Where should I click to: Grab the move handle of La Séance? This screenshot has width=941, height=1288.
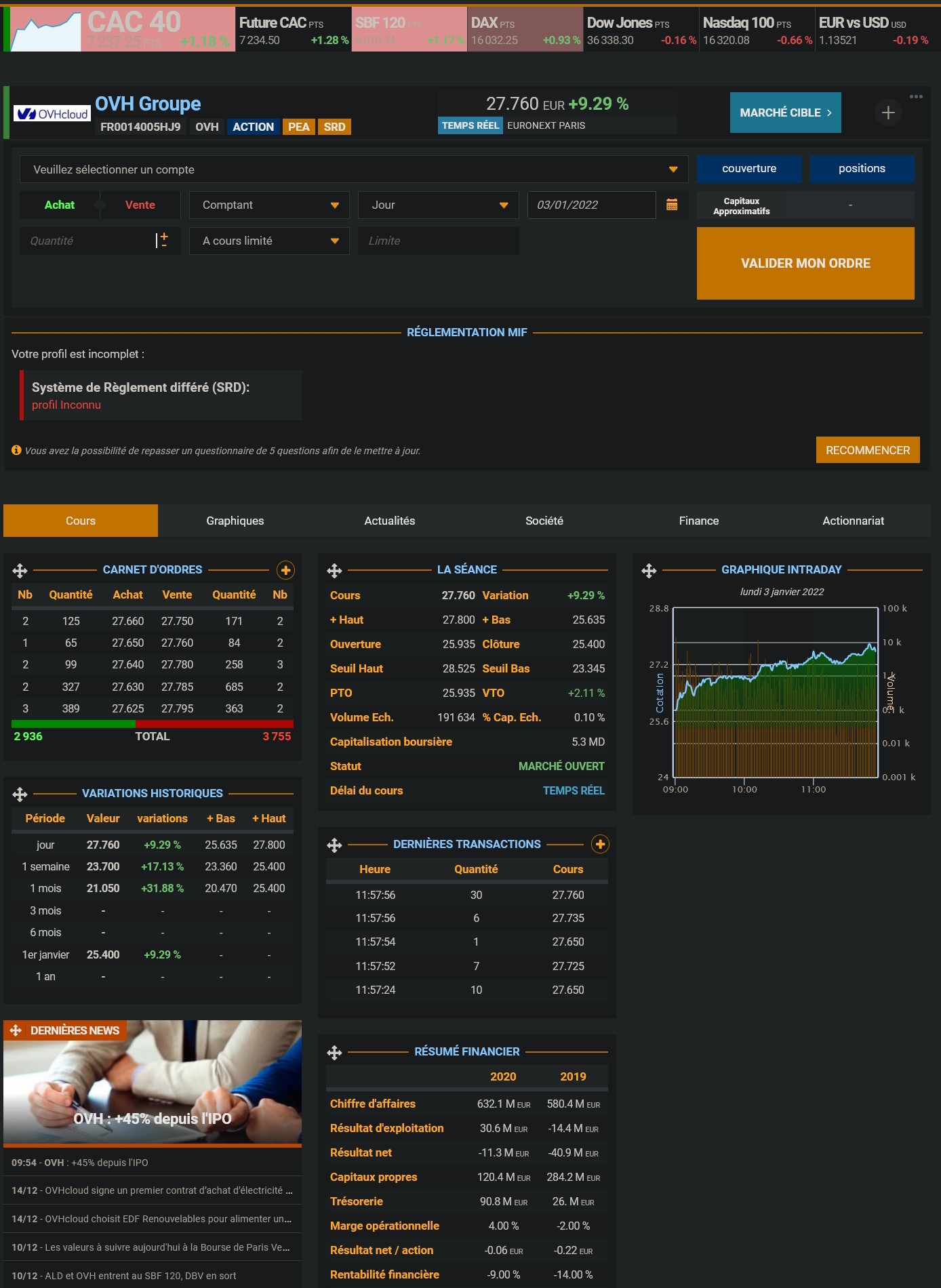click(334, 571)
